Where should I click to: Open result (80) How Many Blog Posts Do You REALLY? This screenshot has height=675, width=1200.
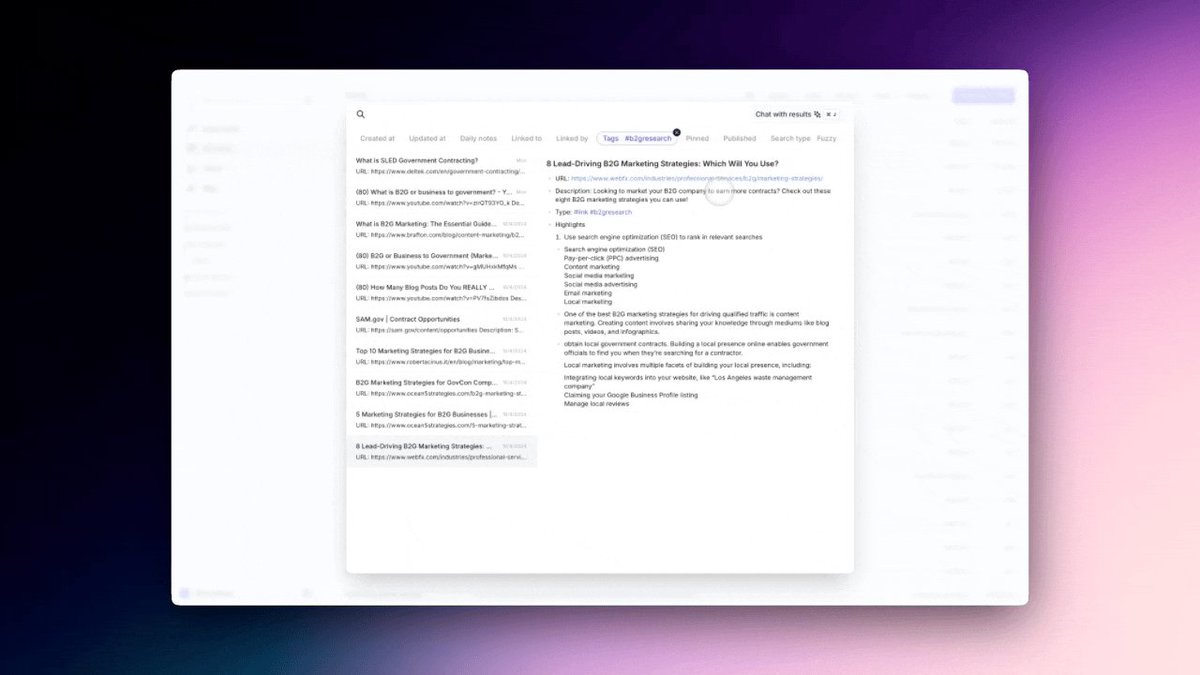(x=441, y=292)
